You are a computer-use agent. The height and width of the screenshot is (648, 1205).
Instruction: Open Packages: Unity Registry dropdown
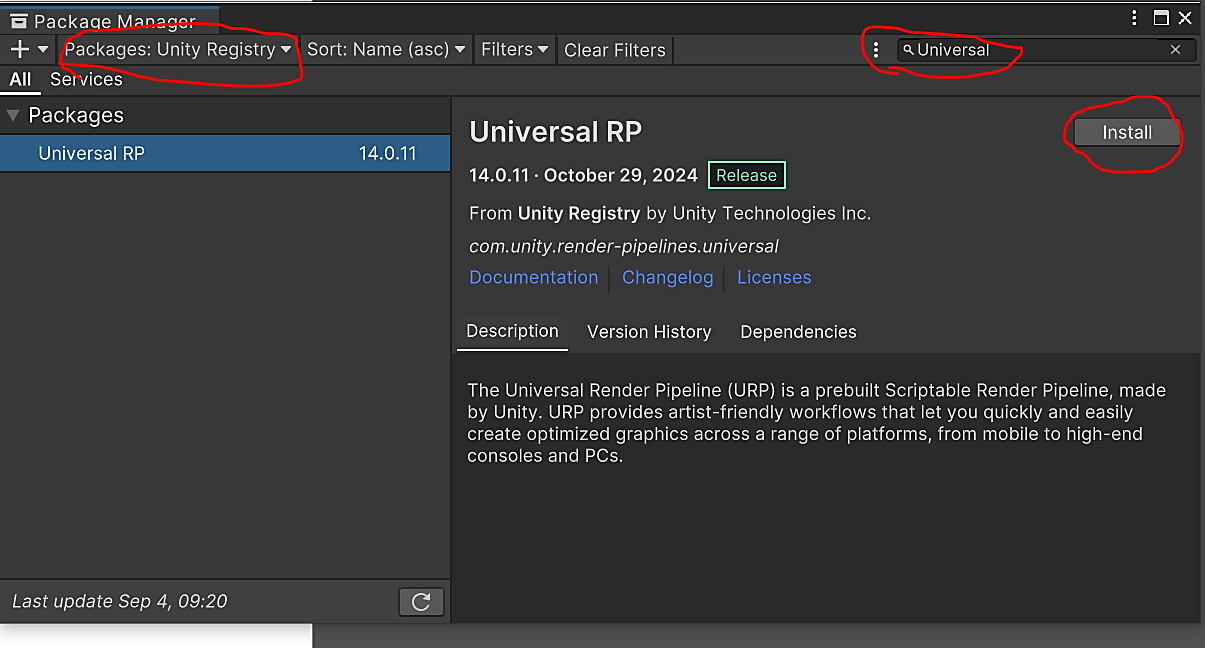178,49
